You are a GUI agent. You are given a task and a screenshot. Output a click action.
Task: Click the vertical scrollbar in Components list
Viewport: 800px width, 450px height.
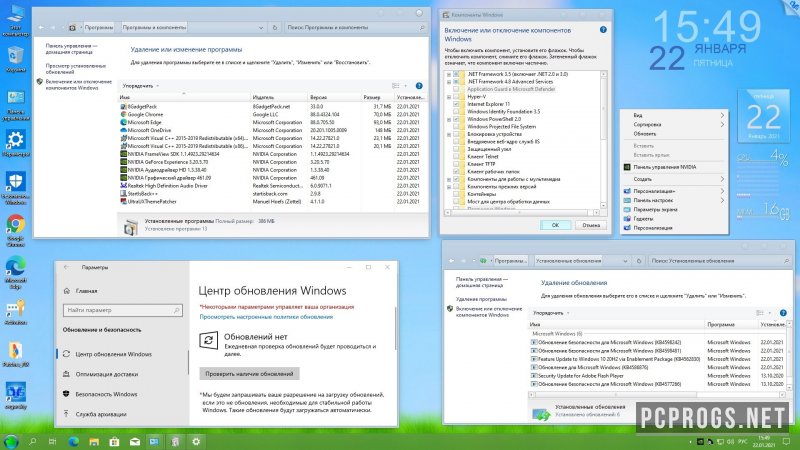[604, 140]
